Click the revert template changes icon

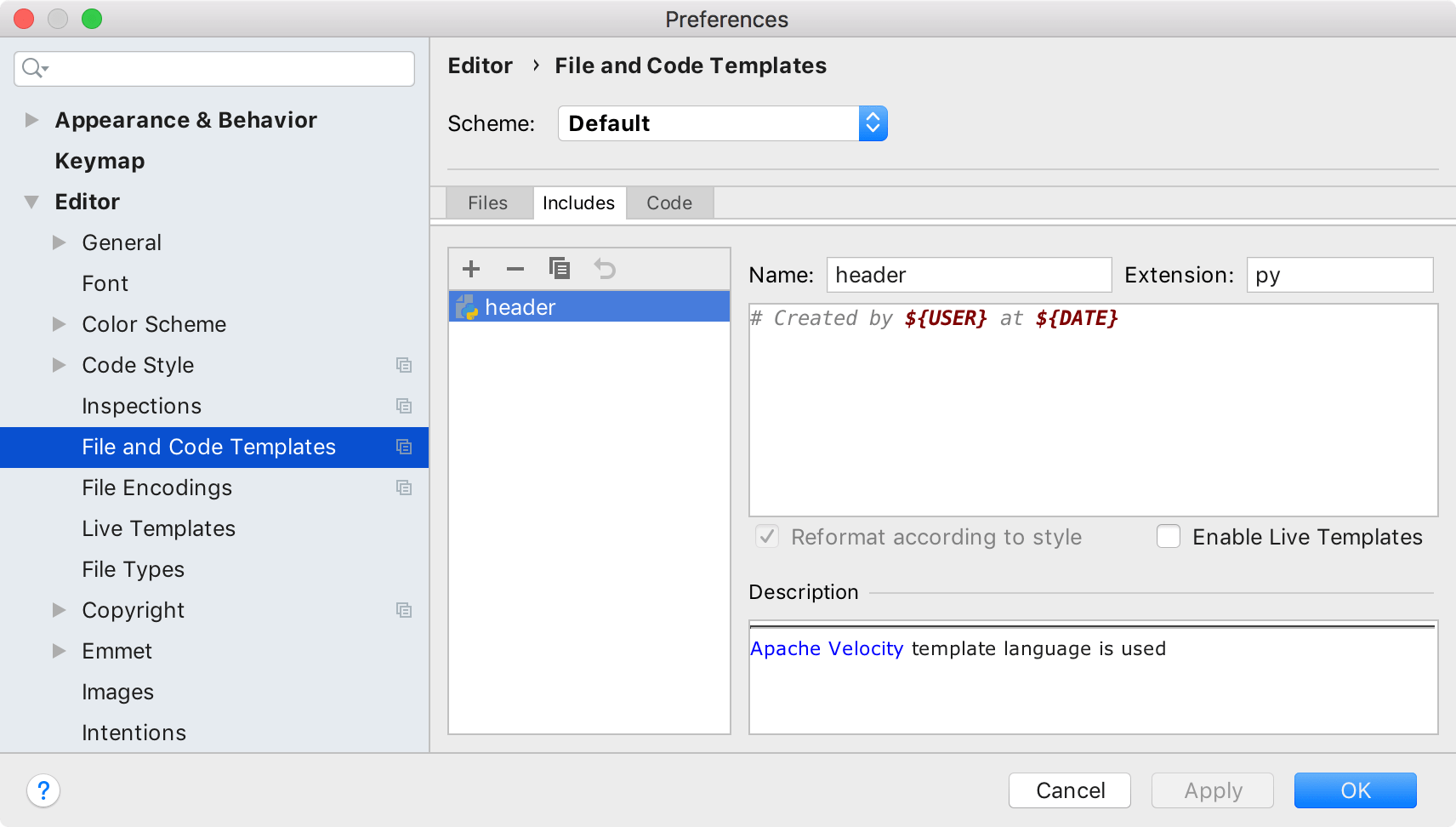coord(605,269)
